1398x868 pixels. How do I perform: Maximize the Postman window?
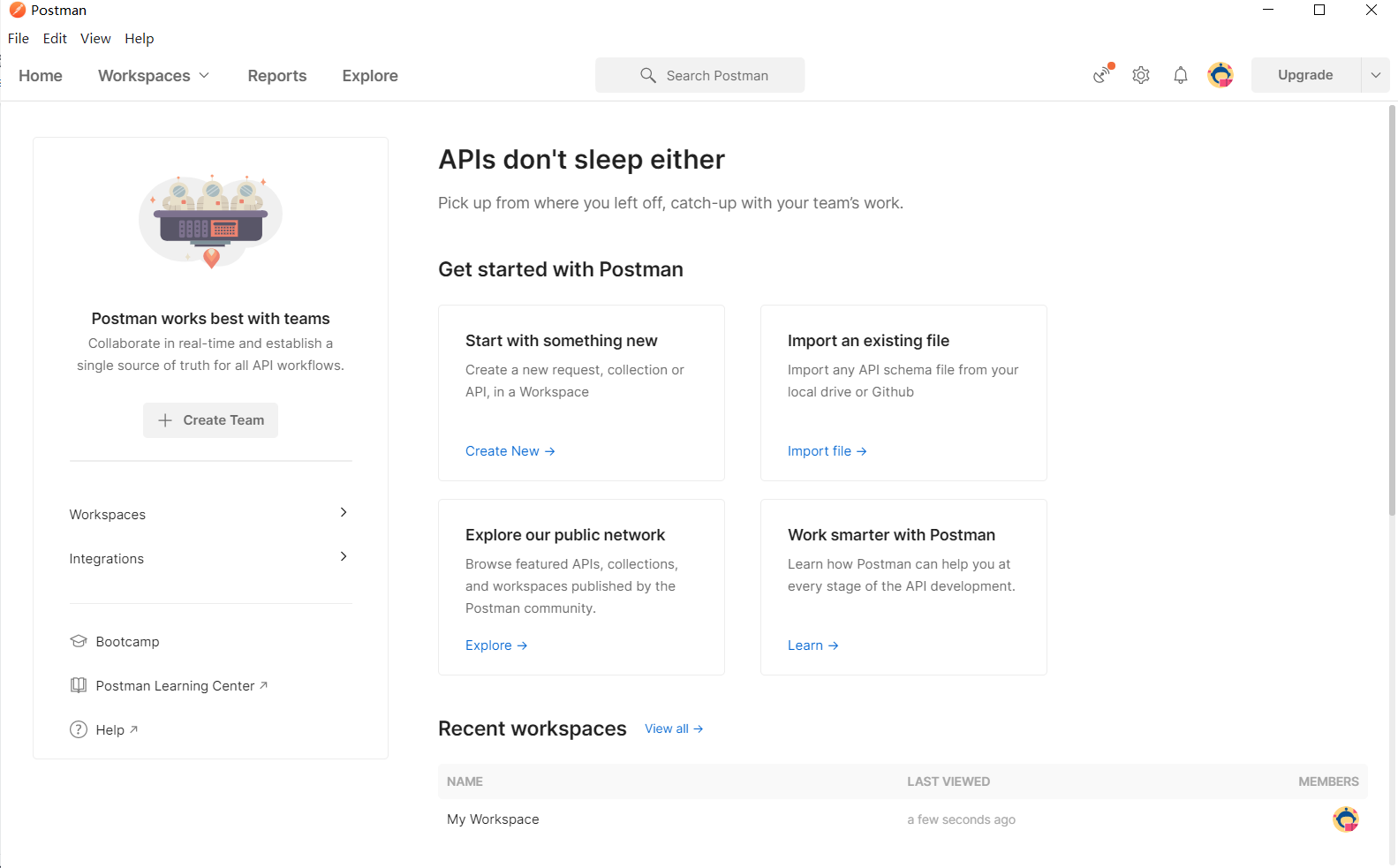[1319, 10]
